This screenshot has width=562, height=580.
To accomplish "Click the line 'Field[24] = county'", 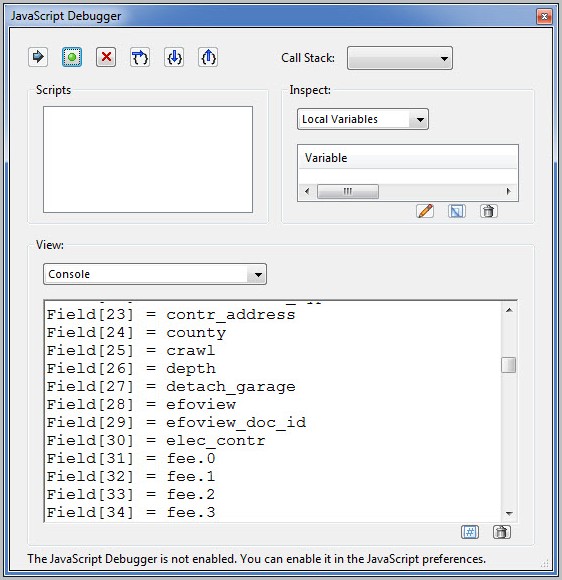I will 136,333.
